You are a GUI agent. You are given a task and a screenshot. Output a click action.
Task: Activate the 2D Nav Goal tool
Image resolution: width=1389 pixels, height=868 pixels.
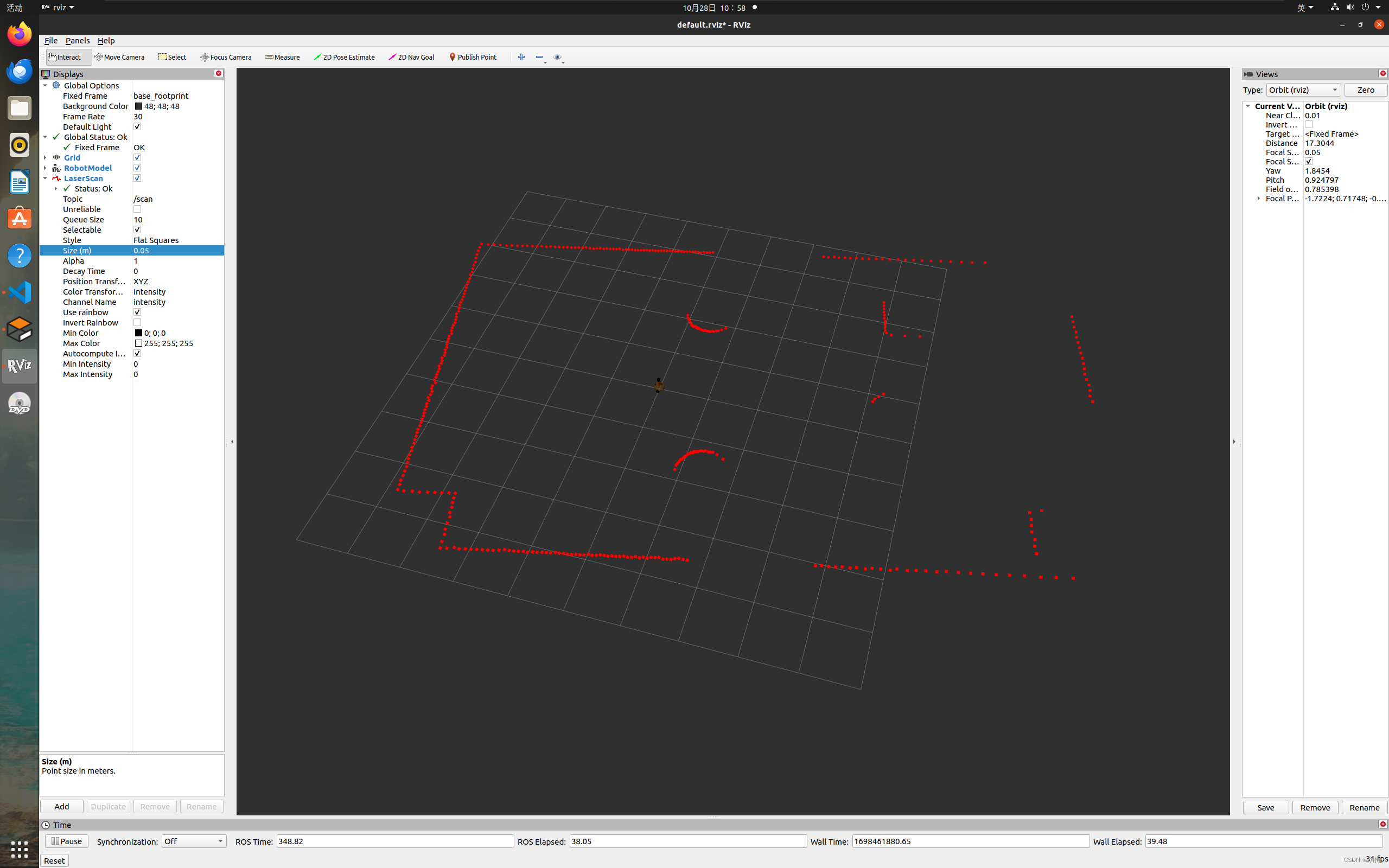(411, 57)
